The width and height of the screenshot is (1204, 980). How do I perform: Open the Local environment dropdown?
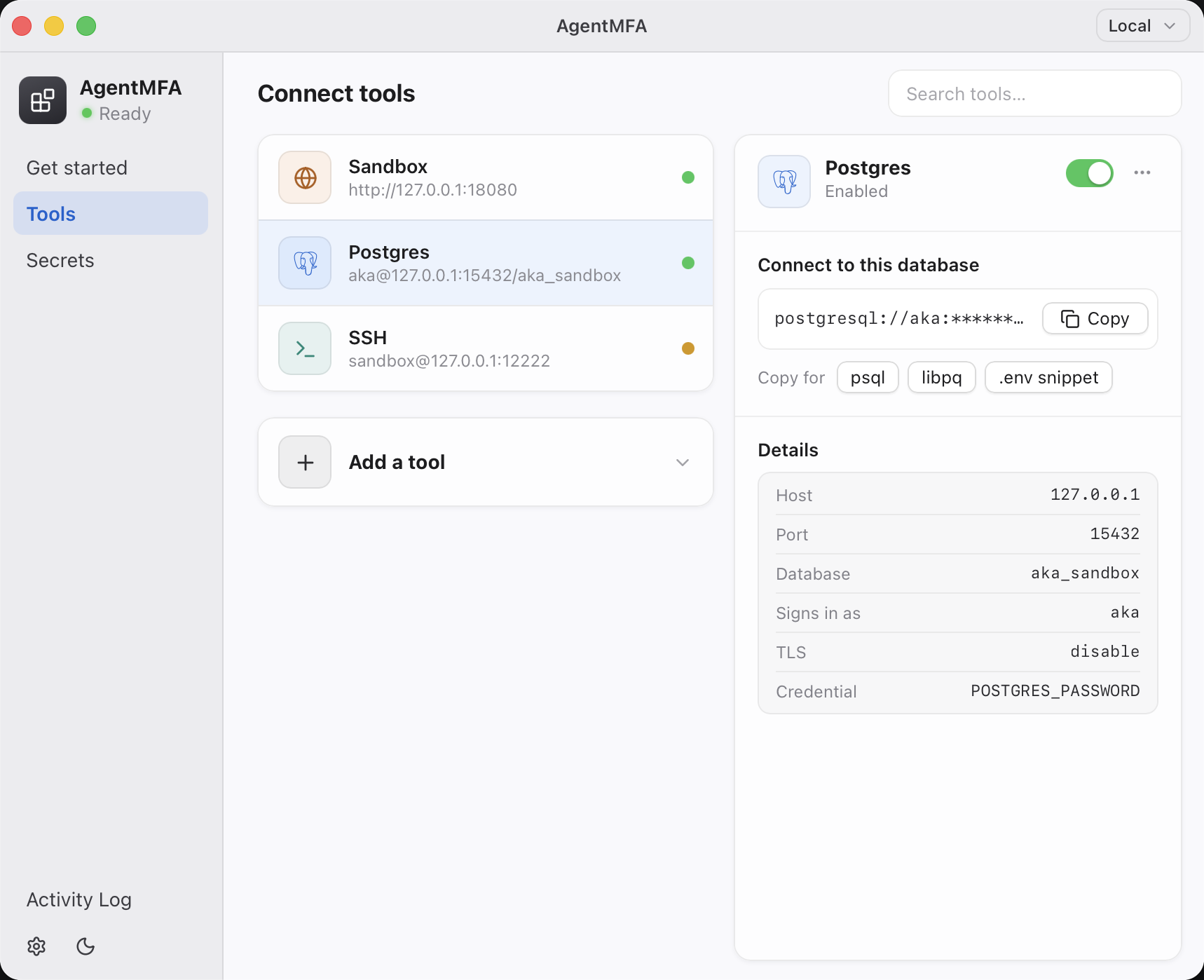[1142, 26]
